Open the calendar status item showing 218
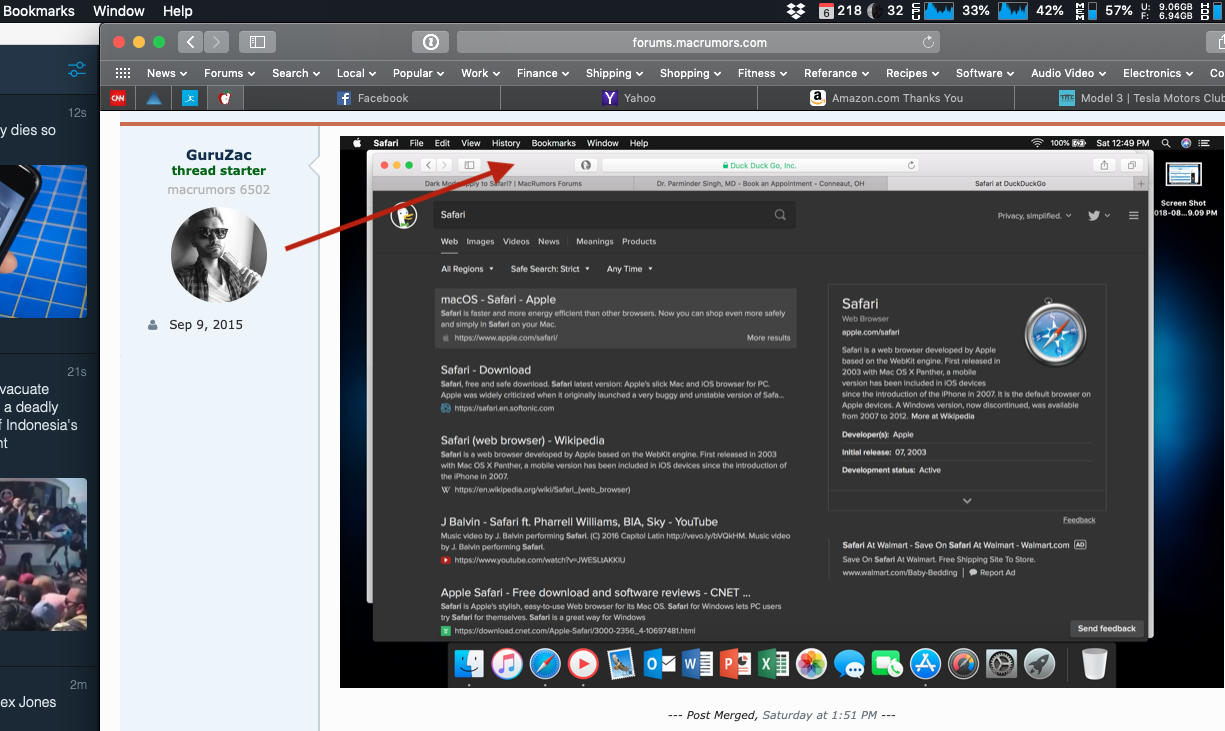Image resolution: width=1225 pixels, height=731 pixels. tap(840, 11)
